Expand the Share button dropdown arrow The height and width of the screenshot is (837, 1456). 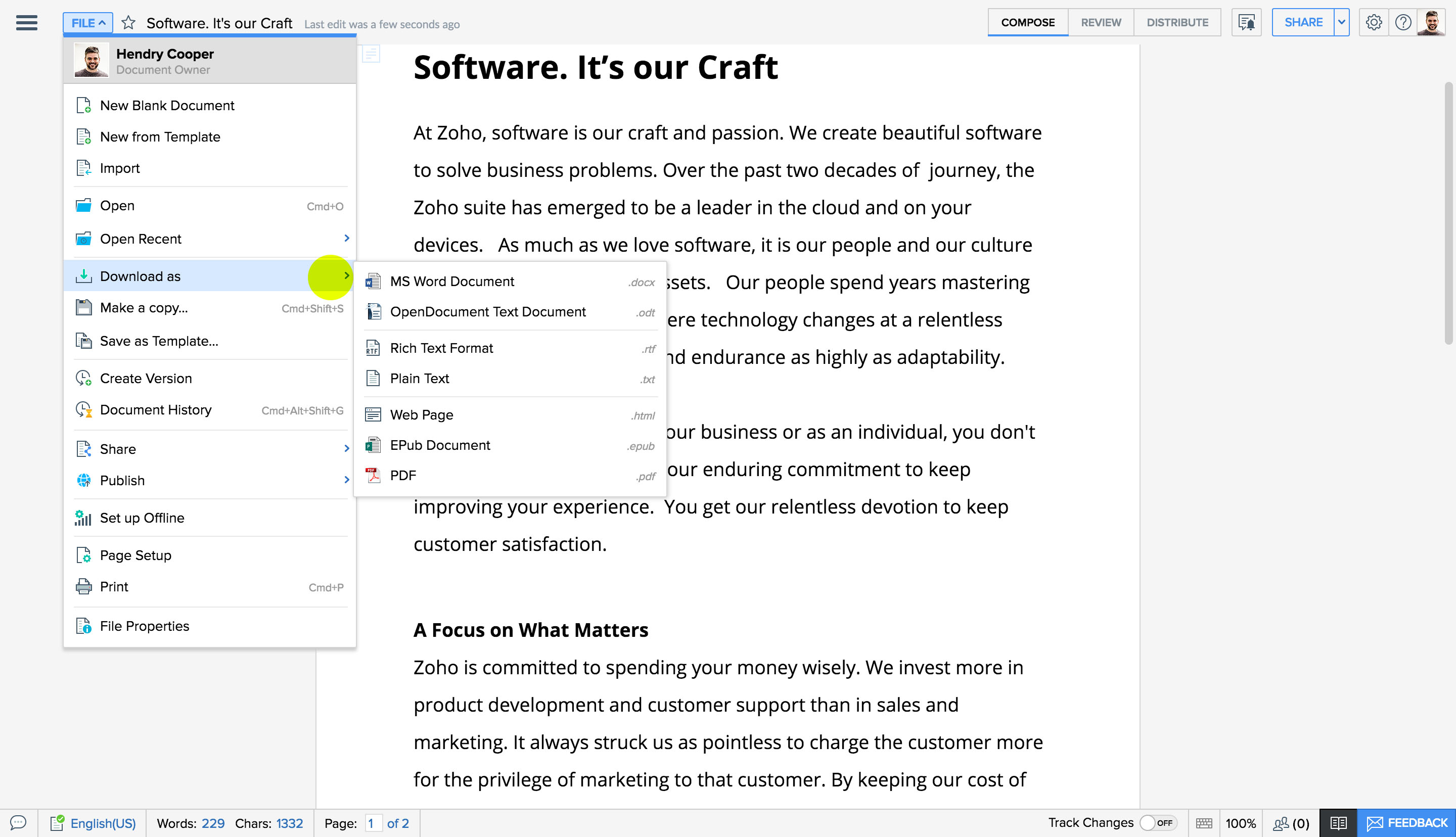[x=1341, y=22]
